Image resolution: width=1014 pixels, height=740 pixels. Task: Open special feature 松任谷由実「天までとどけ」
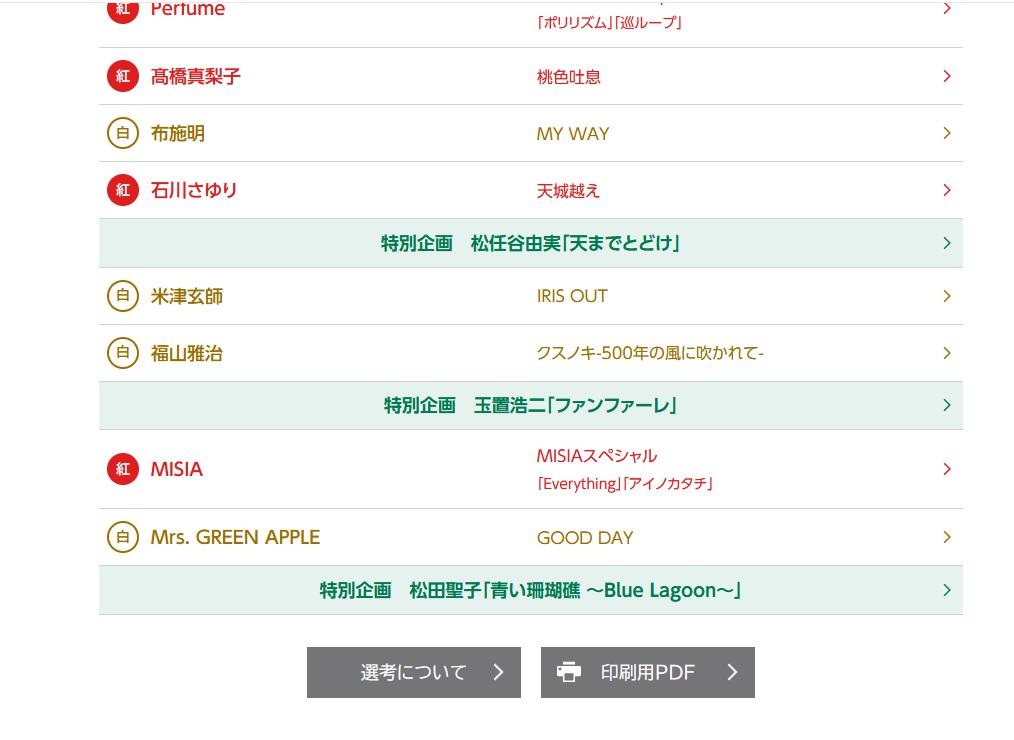[x=530, y=243]
